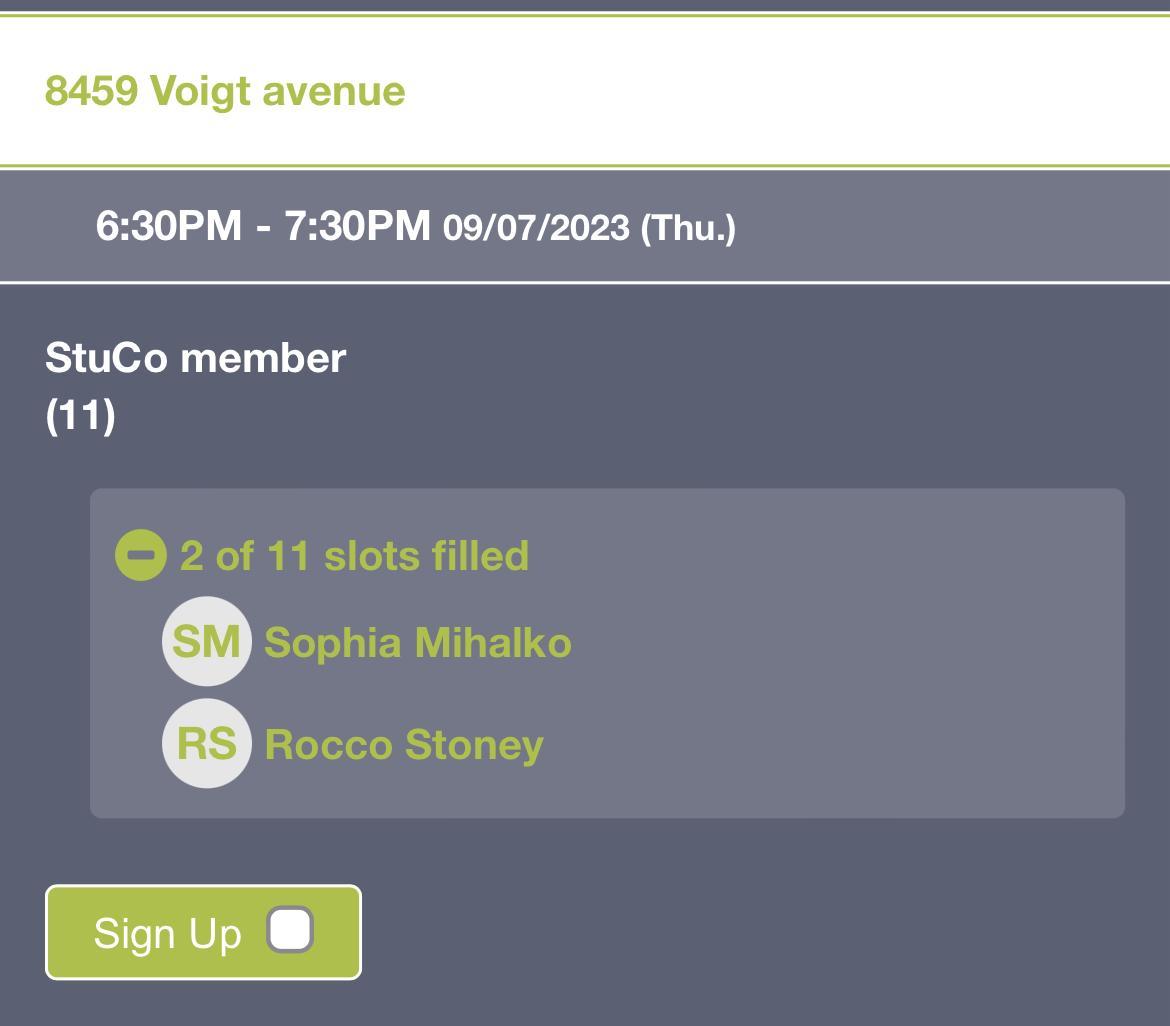Image resolution: width=1170 pixels, height=1026 pixels.
Task: Click the (11) slot count below StuCo member
Action: click(x=80, y=414)
